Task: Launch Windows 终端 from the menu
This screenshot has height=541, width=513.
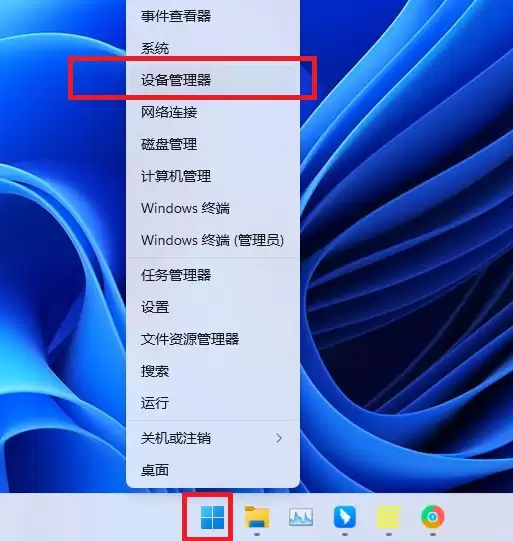Action: pyautogui.click(x=213, y=208)
